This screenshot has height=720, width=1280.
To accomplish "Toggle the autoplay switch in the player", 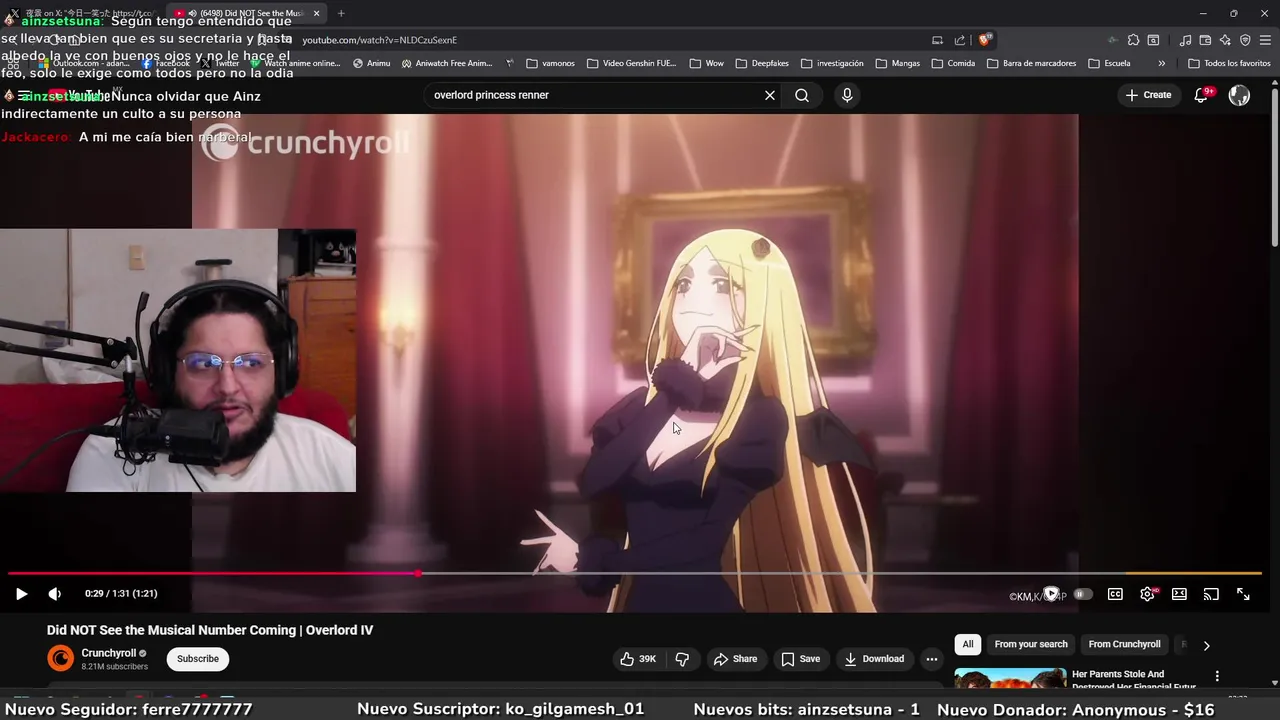I will click(x=1083, y=594).
